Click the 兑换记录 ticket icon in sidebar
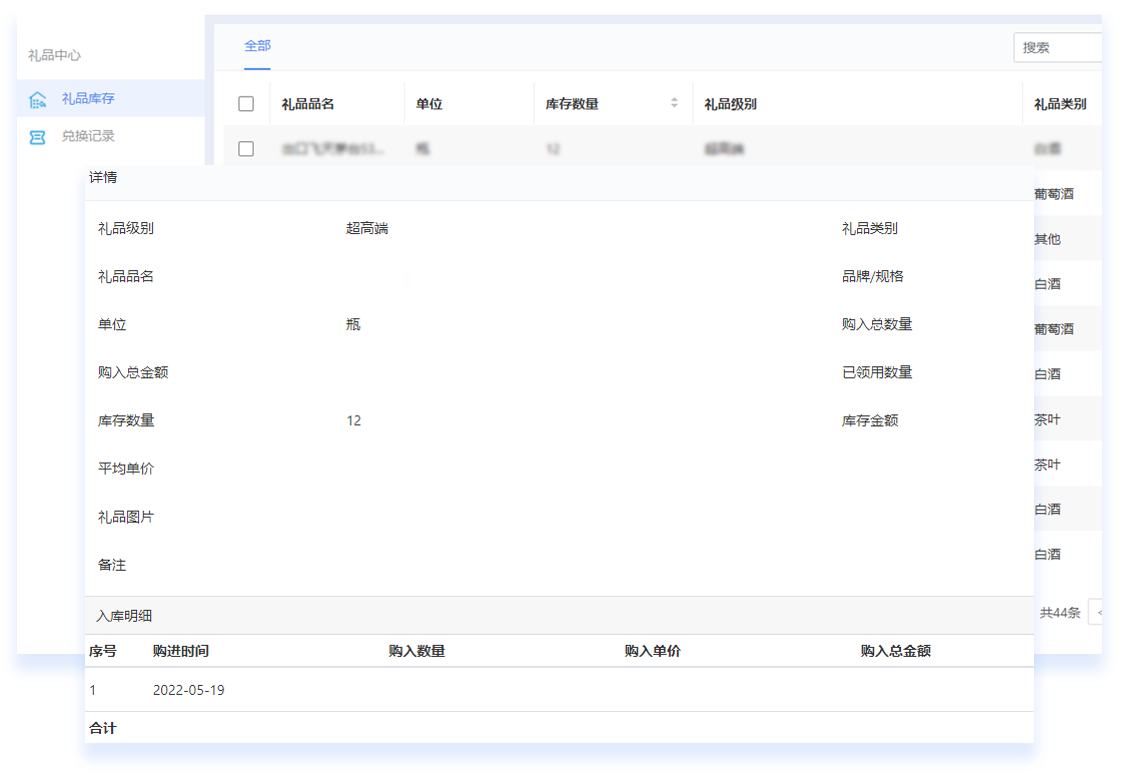 [38, 137]
